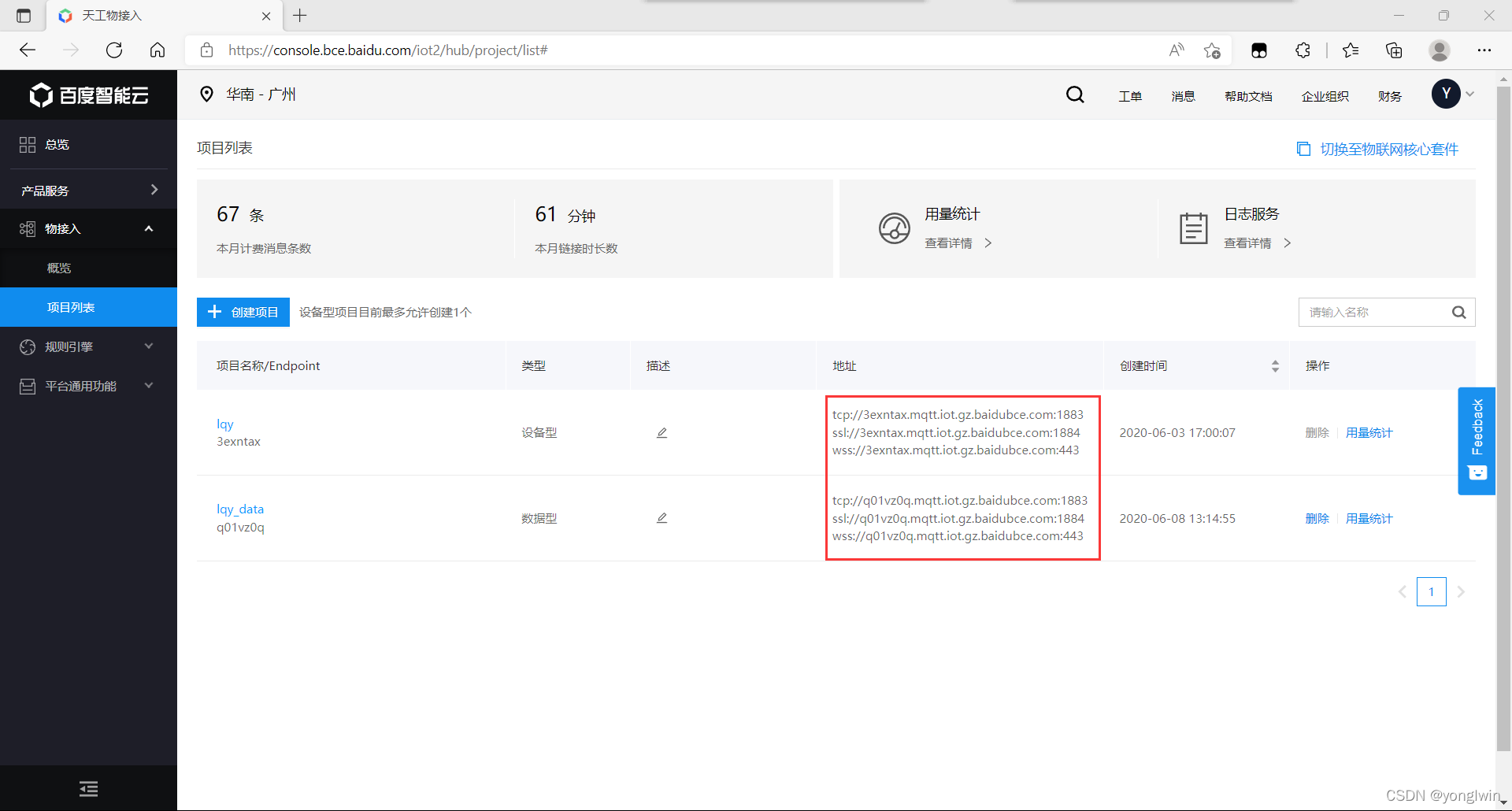Screen dimensions: 1512x811
Task: Edit description pencil for lqy row
Action: 661,433
